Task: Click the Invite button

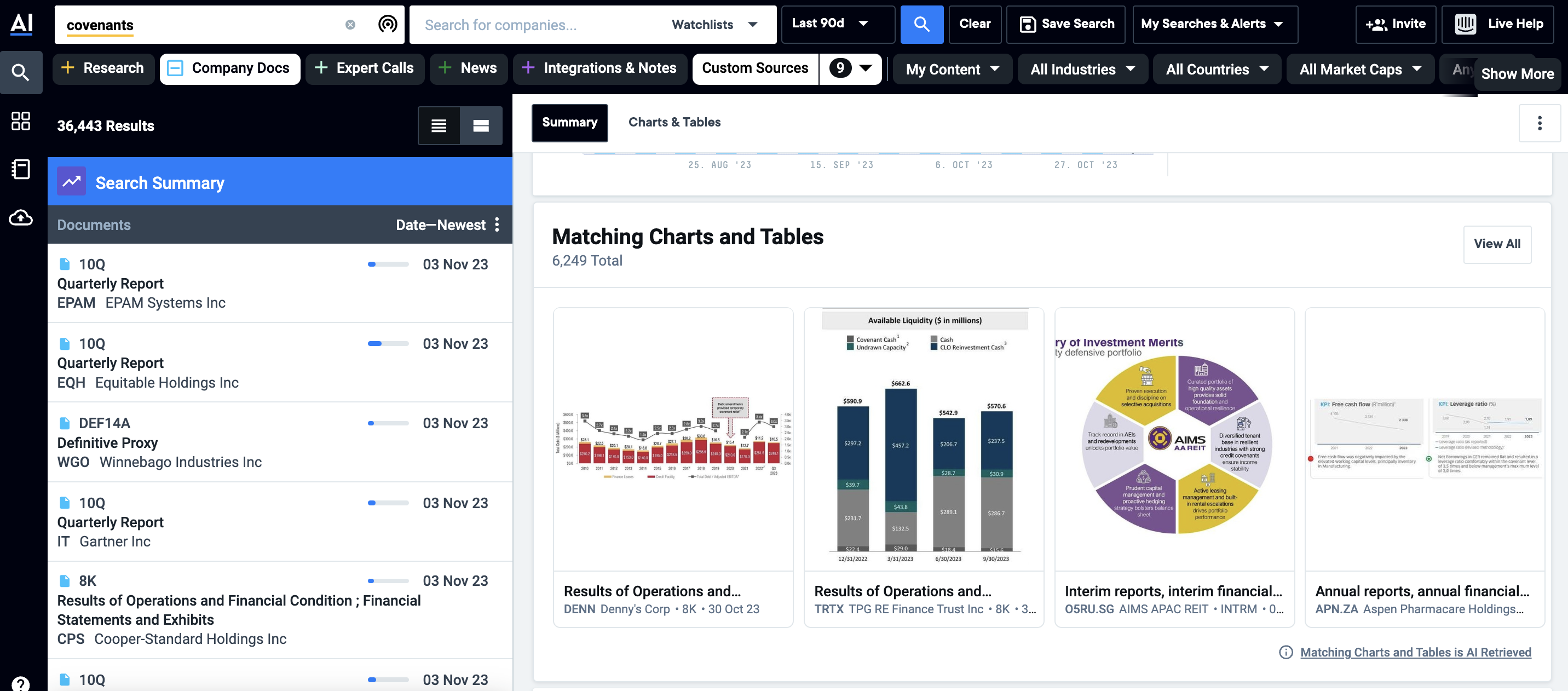Action: click(1395, 24)
